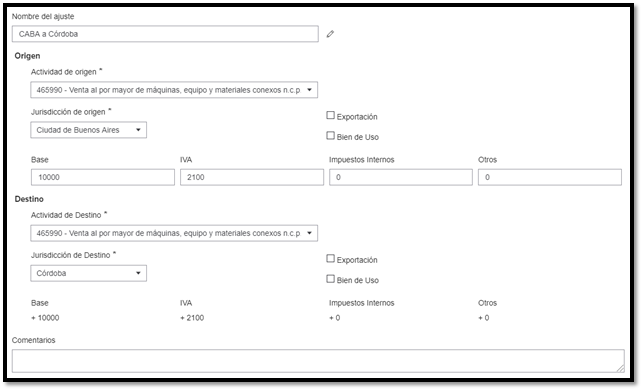The height and width of the screenshot is (391, 643).
Task: Click the Nombre del ajuste text field
Action: 165,34
